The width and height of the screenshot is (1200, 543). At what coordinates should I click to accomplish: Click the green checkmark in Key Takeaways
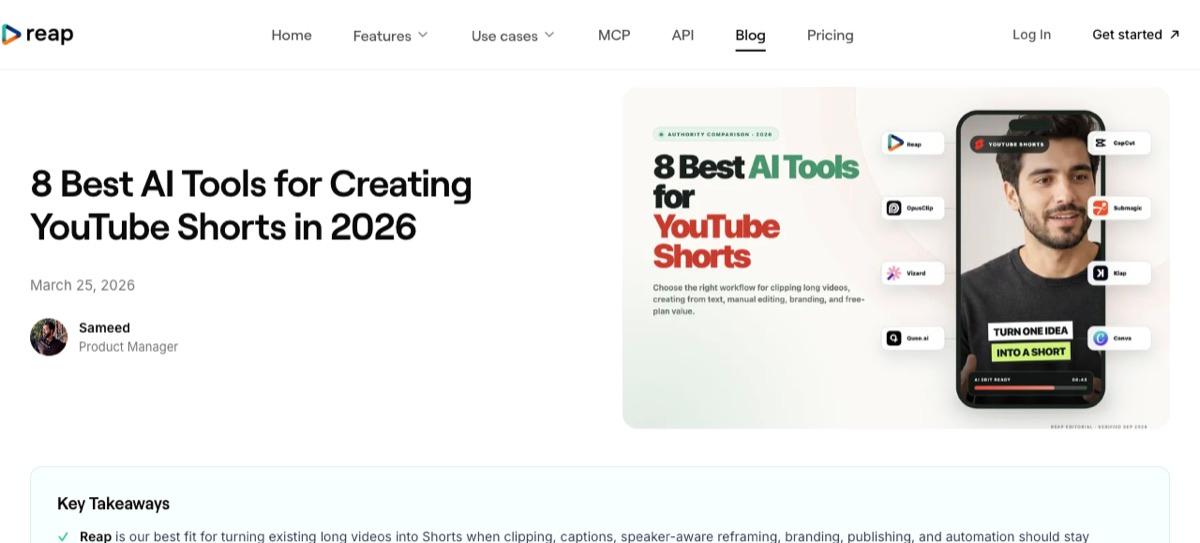(x=63, y=537)
